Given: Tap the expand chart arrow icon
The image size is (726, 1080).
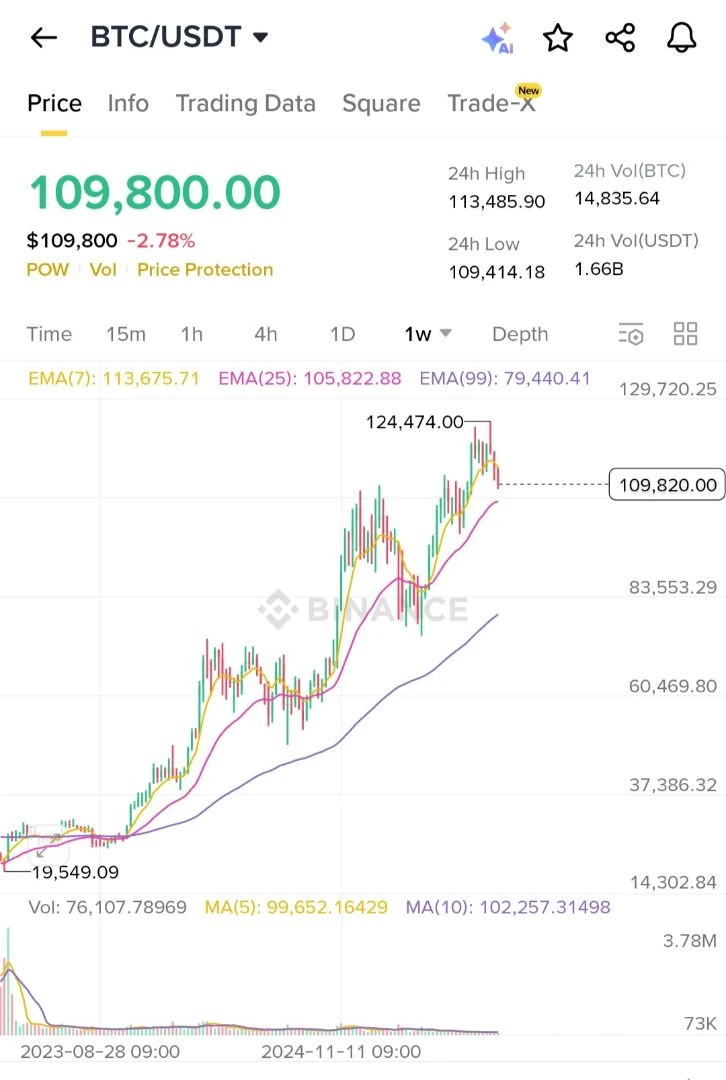Looking at the screenshot, I should 46,842.
